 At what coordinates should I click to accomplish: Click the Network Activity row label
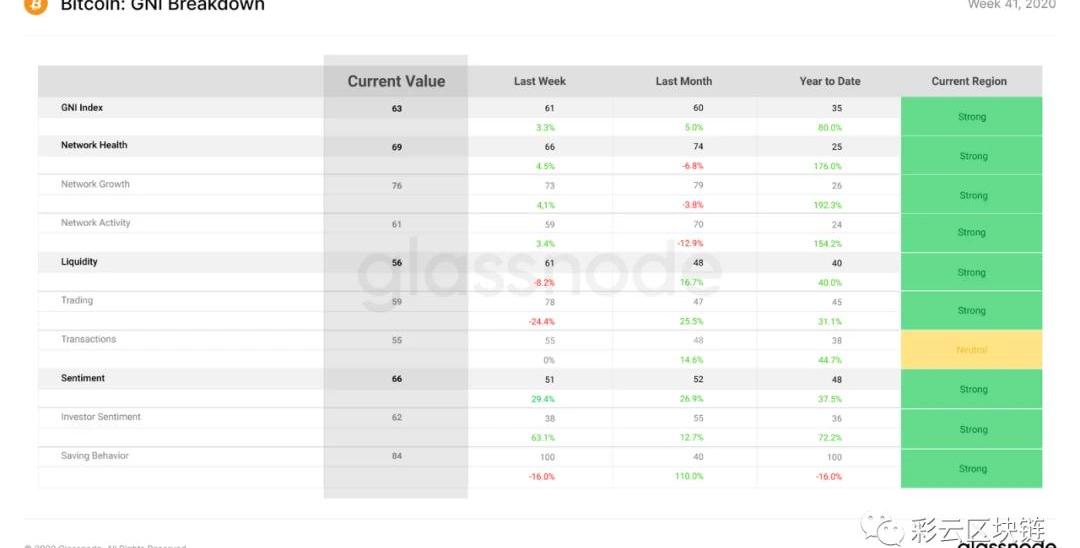[95, 222]
